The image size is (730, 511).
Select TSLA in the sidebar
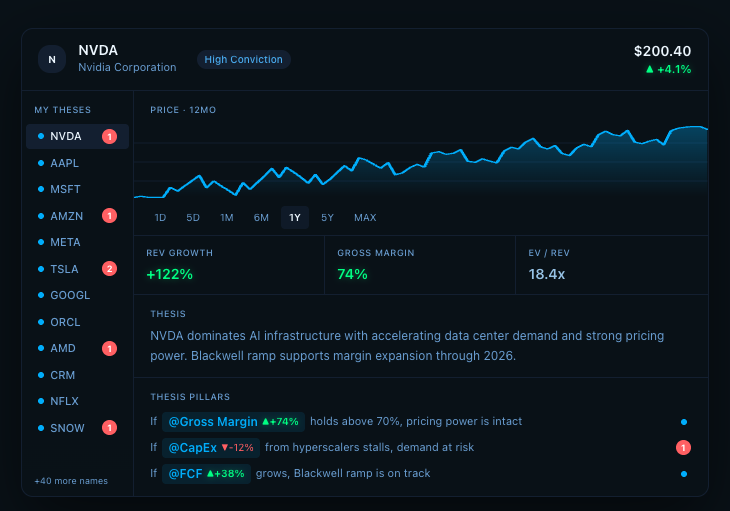click(77, 269)
